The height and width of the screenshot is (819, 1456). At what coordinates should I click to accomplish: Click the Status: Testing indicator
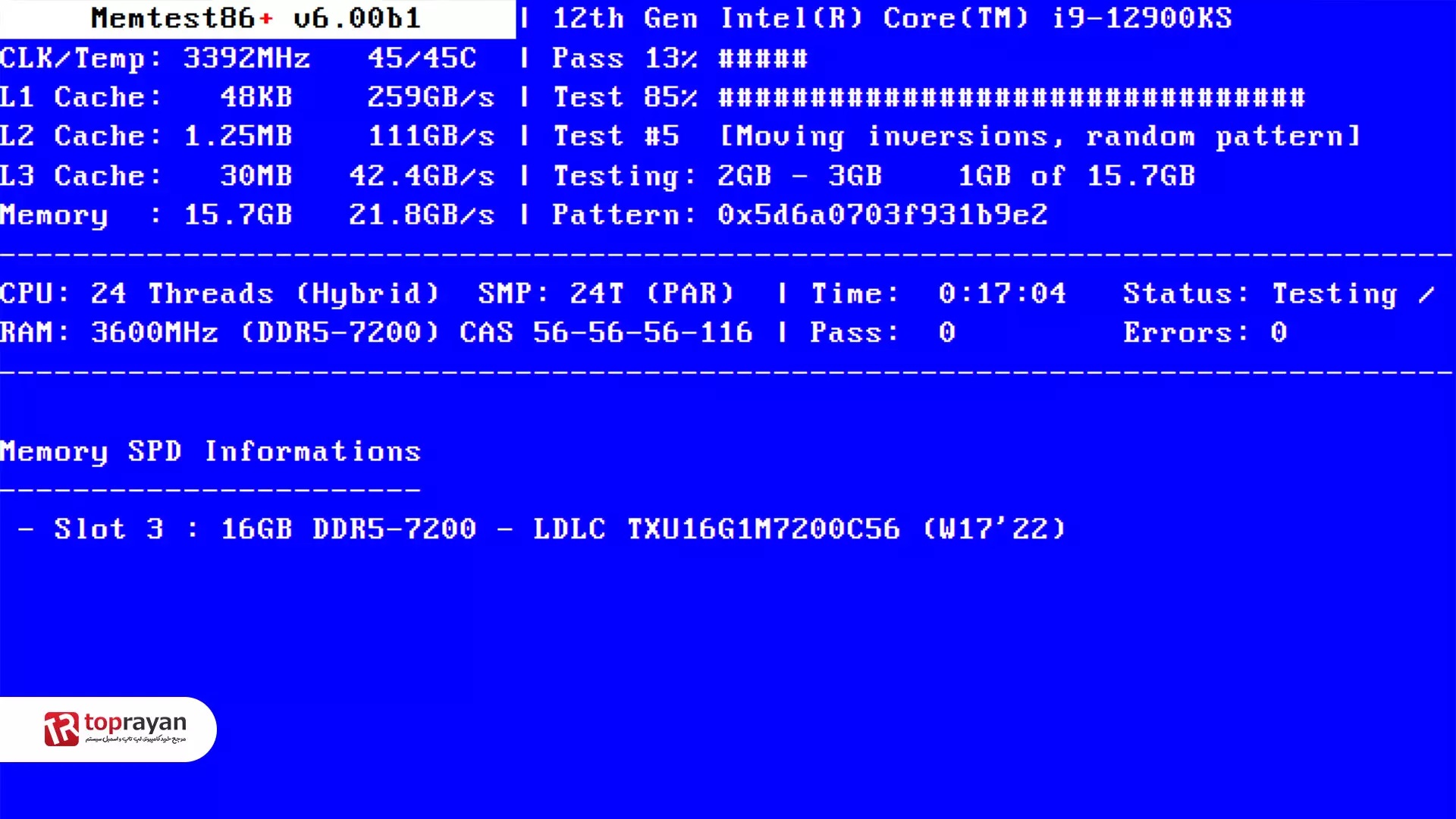tap(1279, 294)
